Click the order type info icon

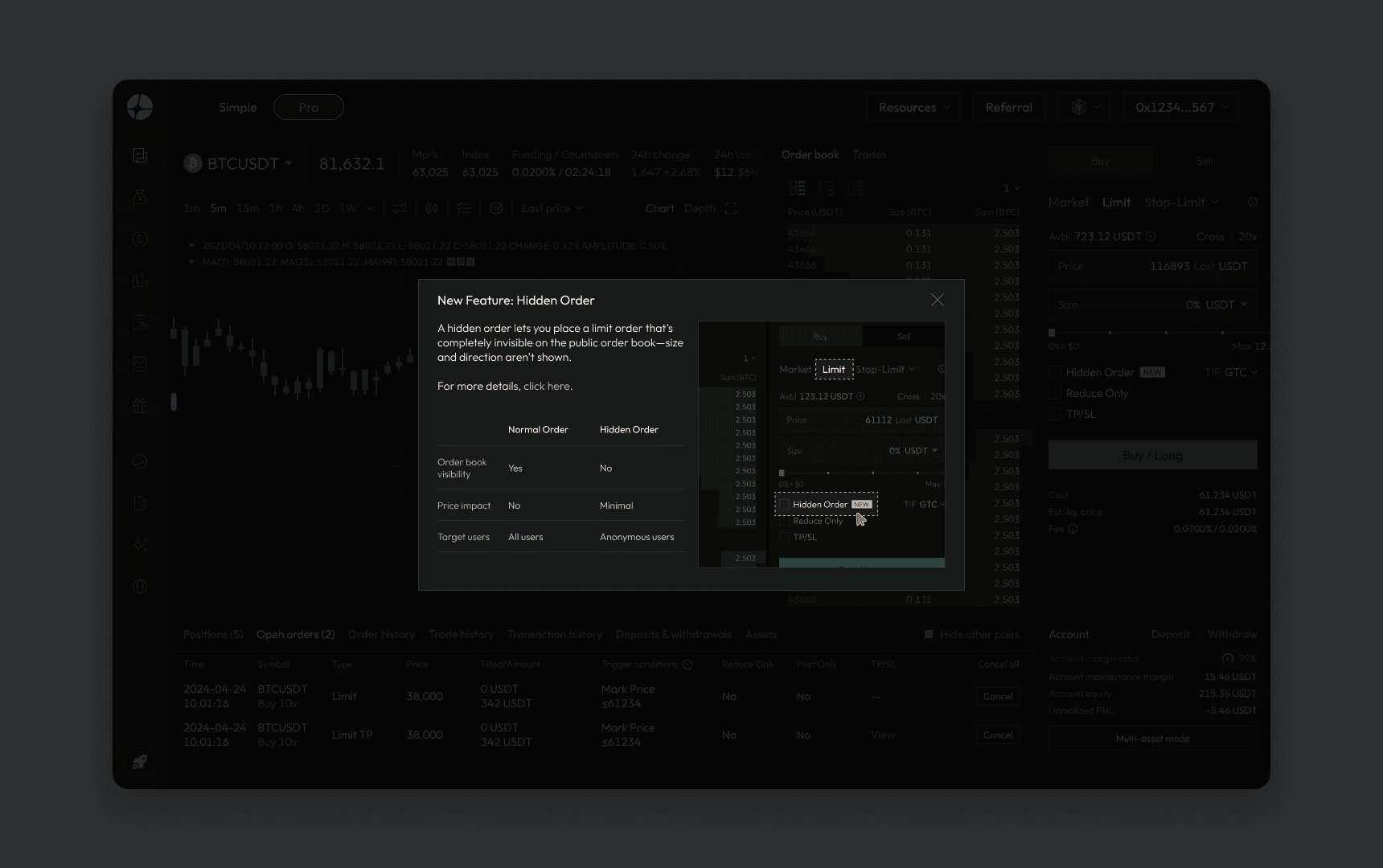click(1253, 203)
